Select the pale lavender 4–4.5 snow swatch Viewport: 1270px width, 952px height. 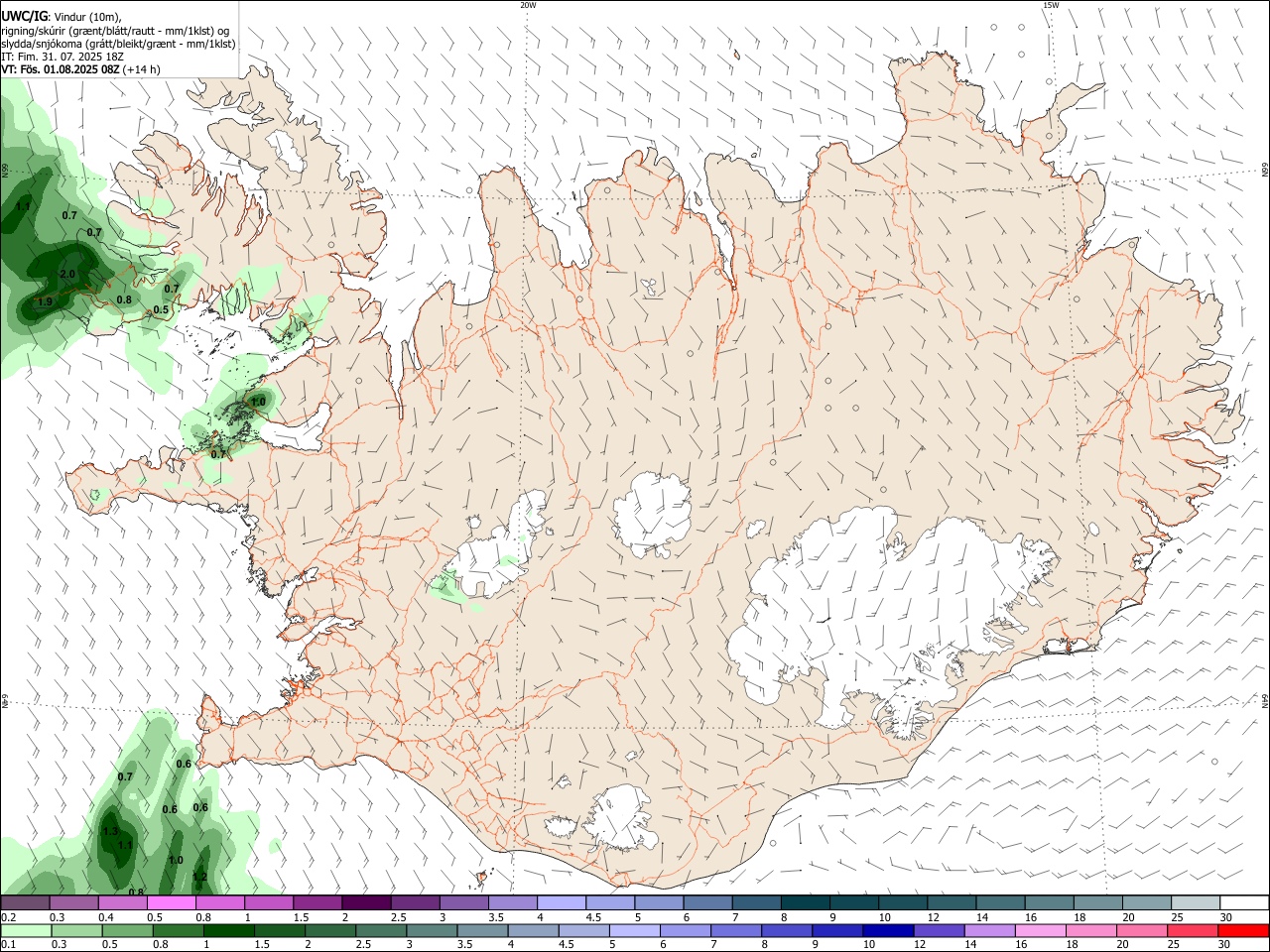click(x=561, y=903)
